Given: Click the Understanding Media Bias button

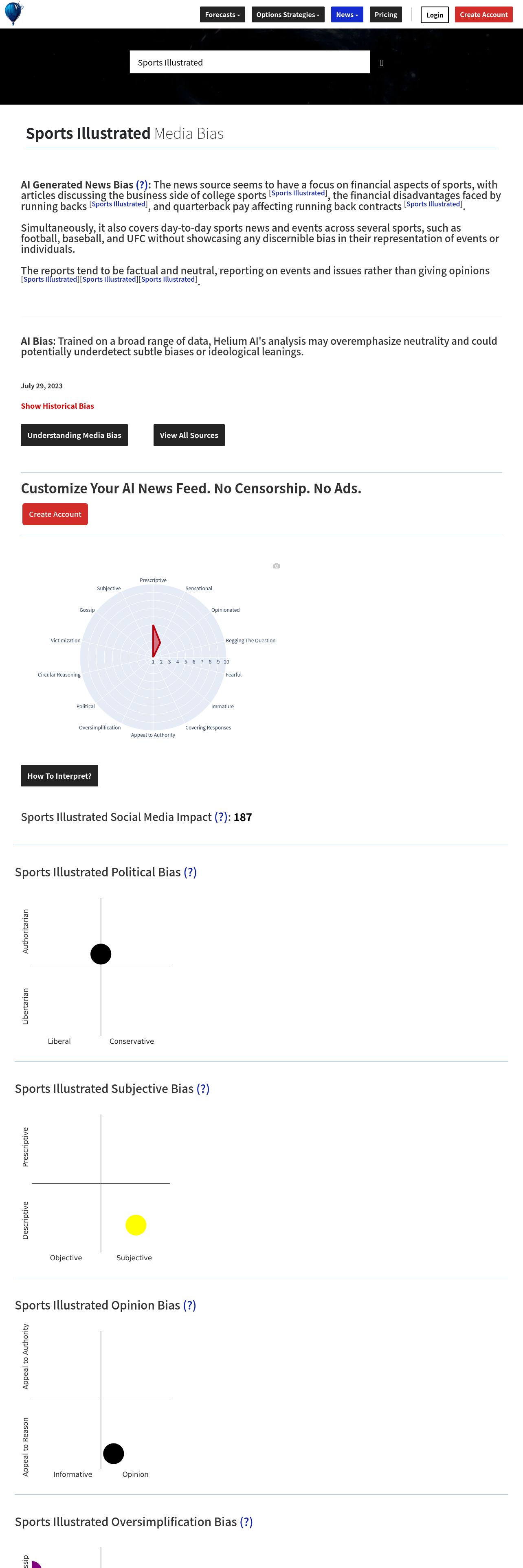Looking at the screenshot, I should click(x=74, y=435).
